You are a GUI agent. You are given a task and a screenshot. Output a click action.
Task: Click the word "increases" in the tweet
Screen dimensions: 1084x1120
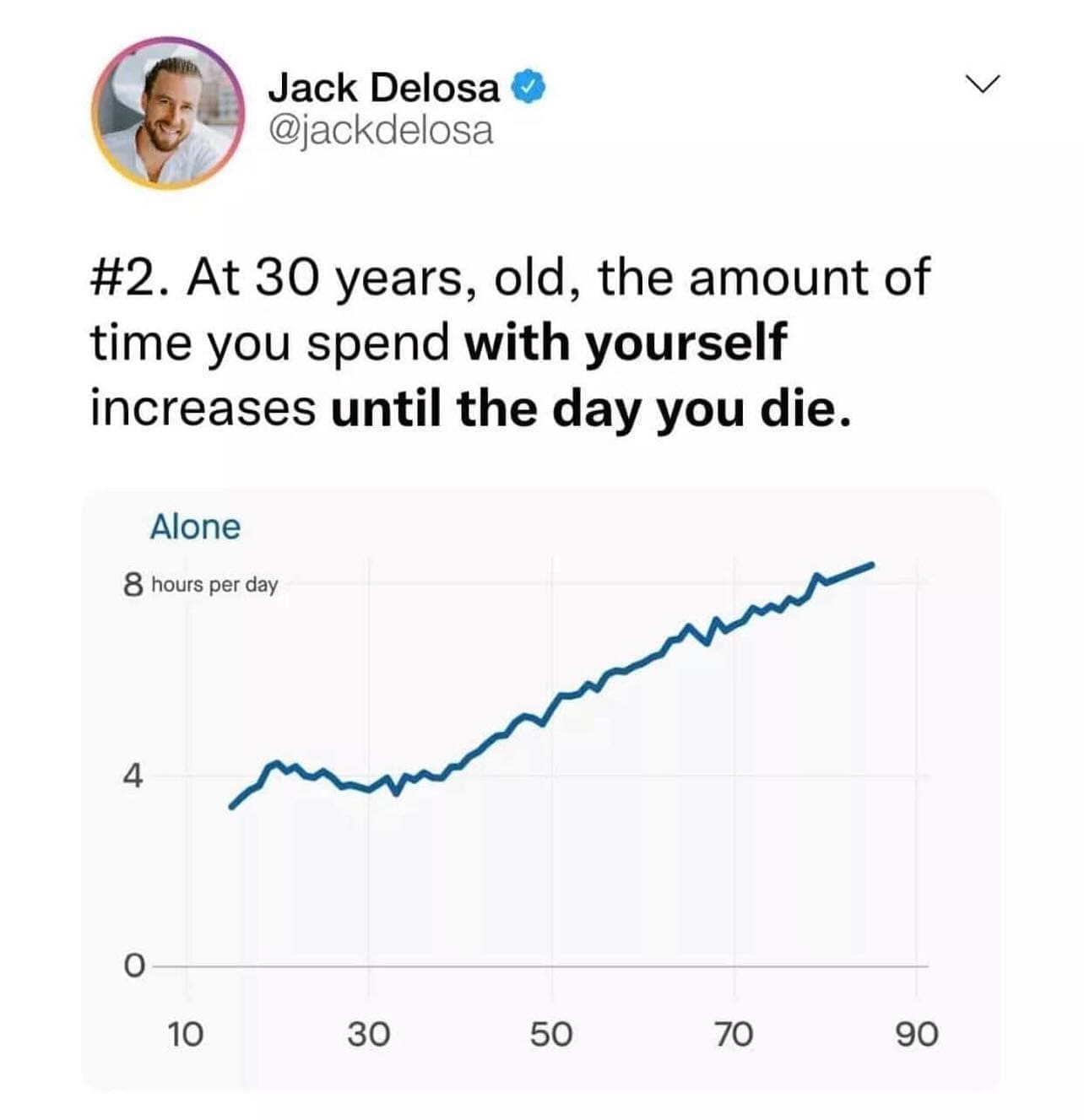[203, 409]
